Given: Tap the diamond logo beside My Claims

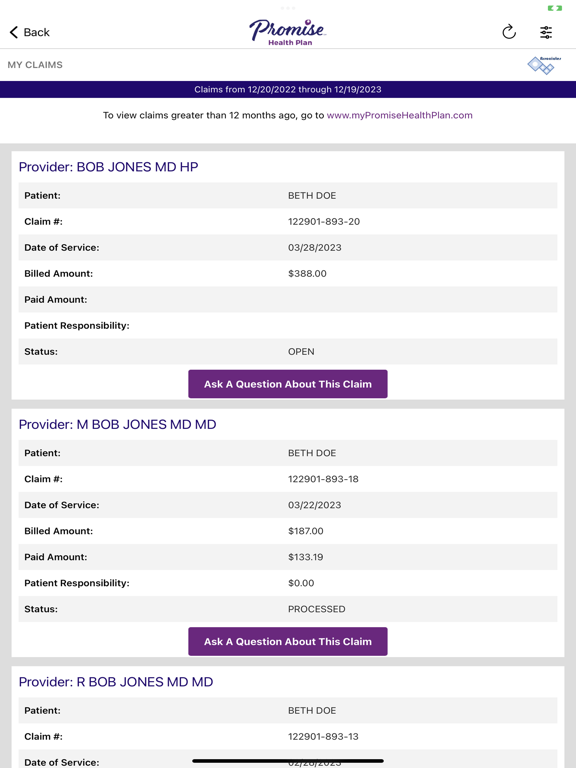Looking at the screenshot, I should point(544,65).
